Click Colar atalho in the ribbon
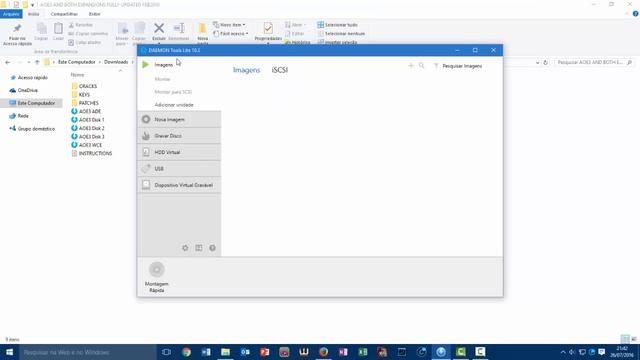The image size is (640, 360). pos(84,42)
